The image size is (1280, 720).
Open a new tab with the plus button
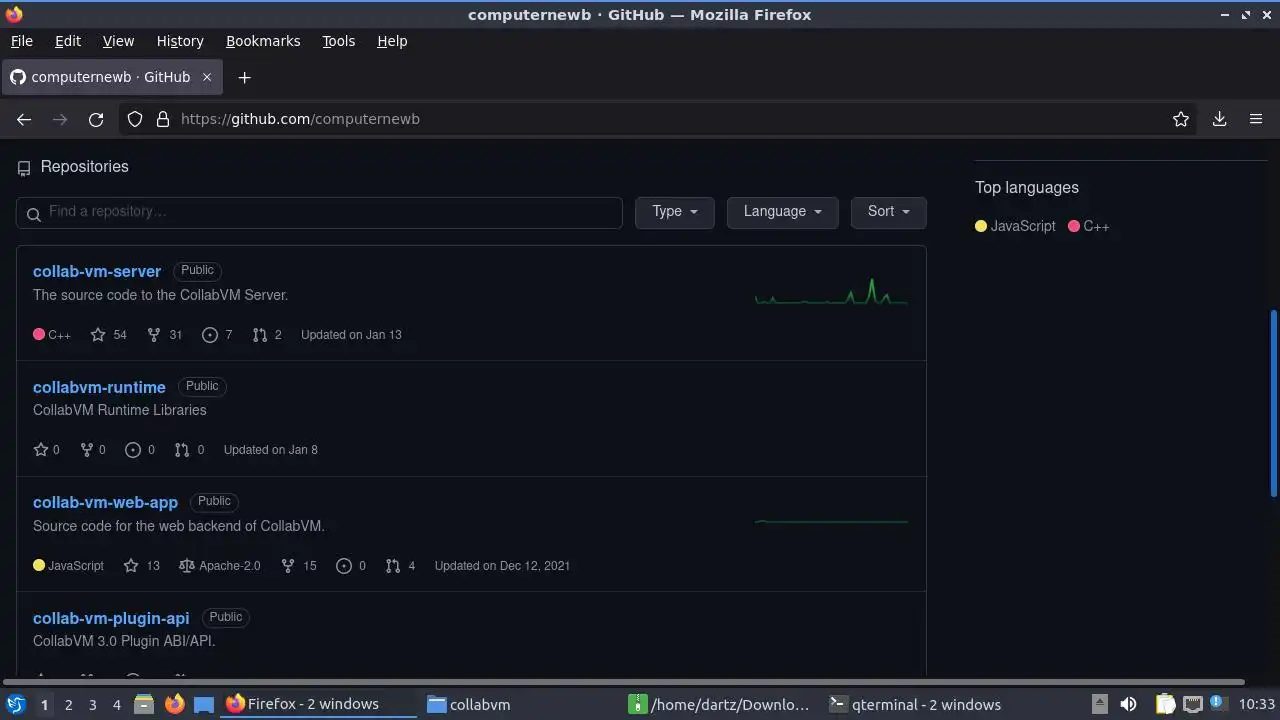244,77
